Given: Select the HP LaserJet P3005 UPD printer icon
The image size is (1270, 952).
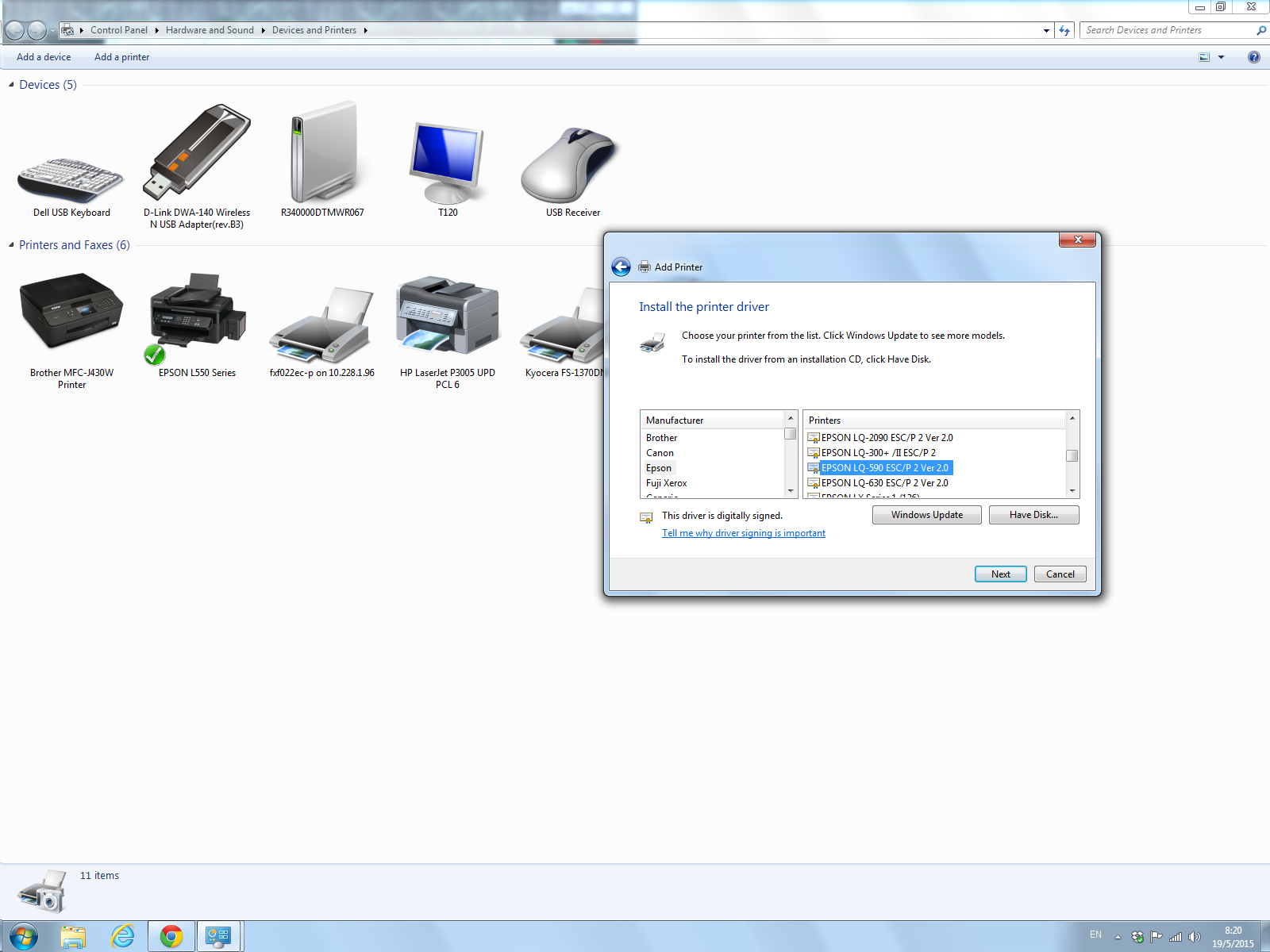Looking at the screenshot, I should tap(448, 316).
